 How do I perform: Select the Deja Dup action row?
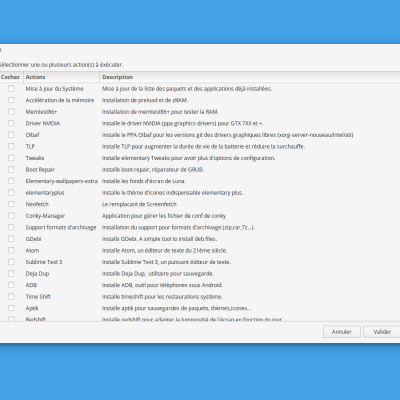(x=200, y=273)
